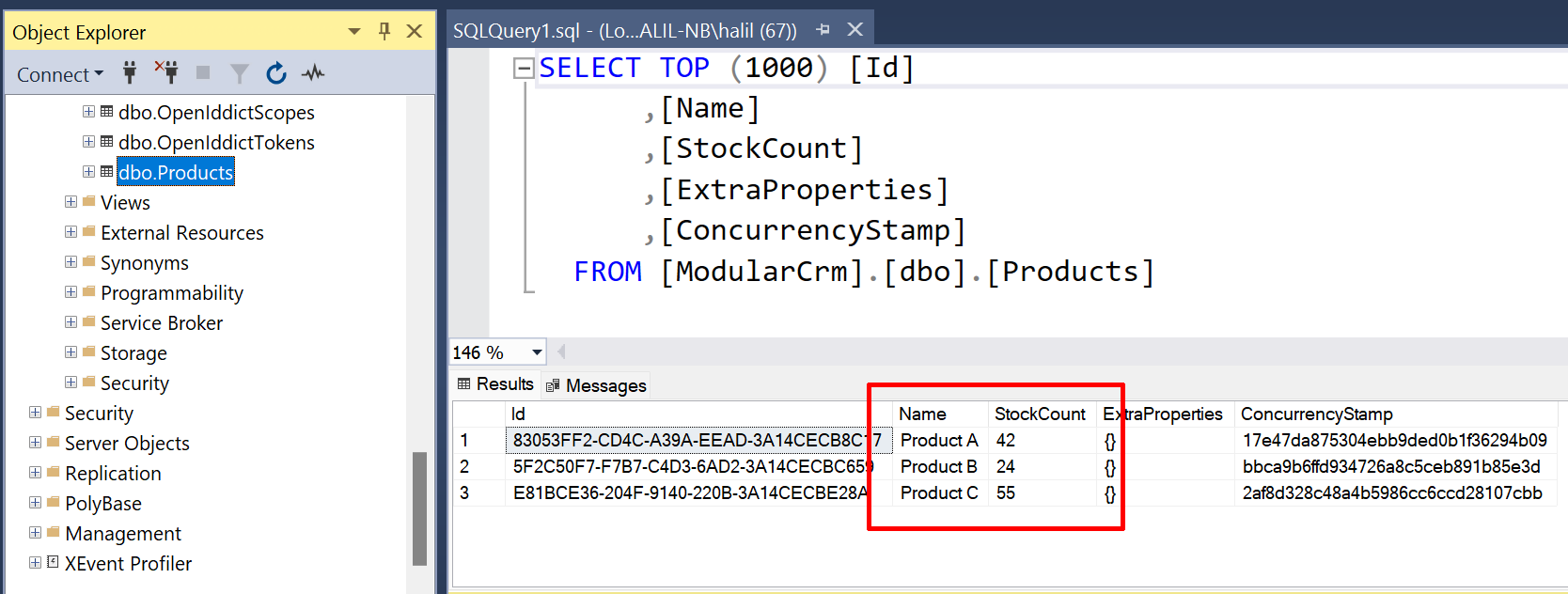Click the Stop square icon in Object Explorer toolbar

pyautogui.click(x=203, y=72)
